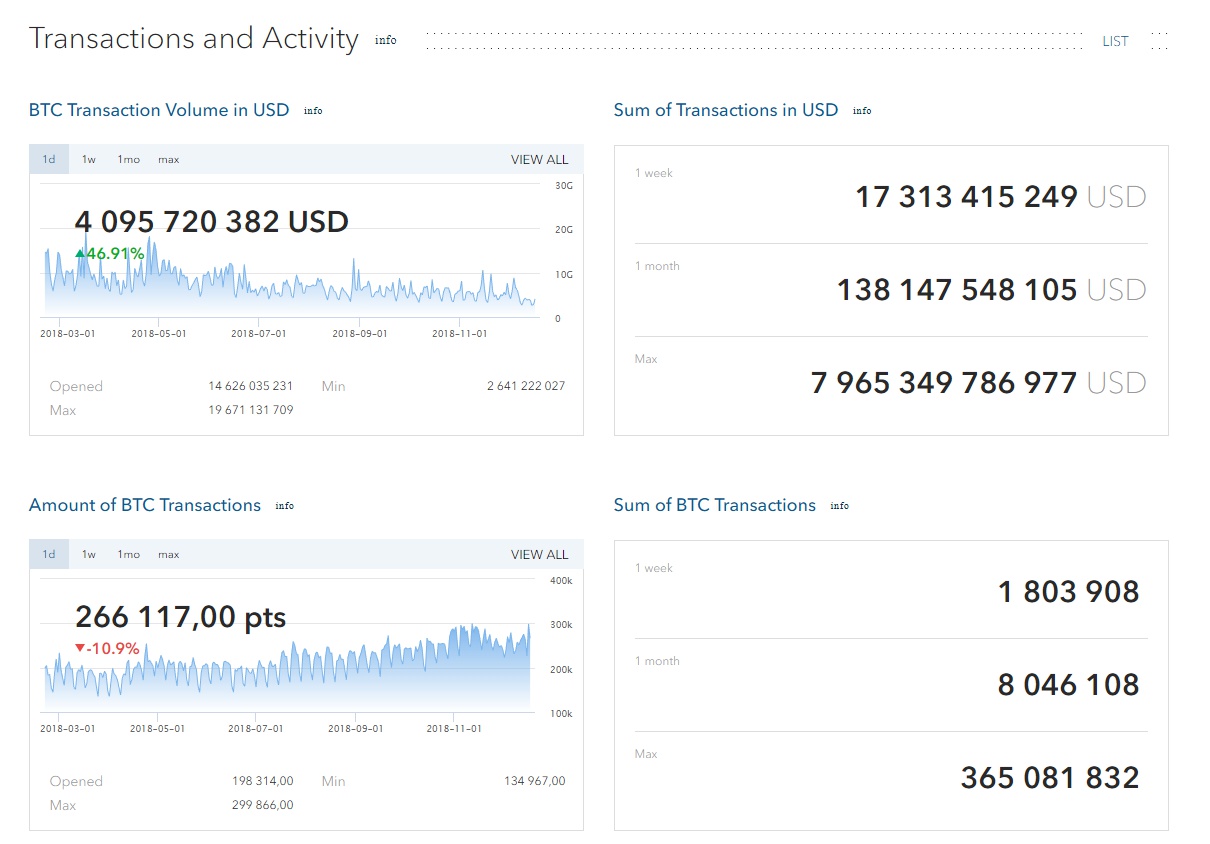Set BTC transactions amount chart to 1mo
1210x844 pixels.
128,555
